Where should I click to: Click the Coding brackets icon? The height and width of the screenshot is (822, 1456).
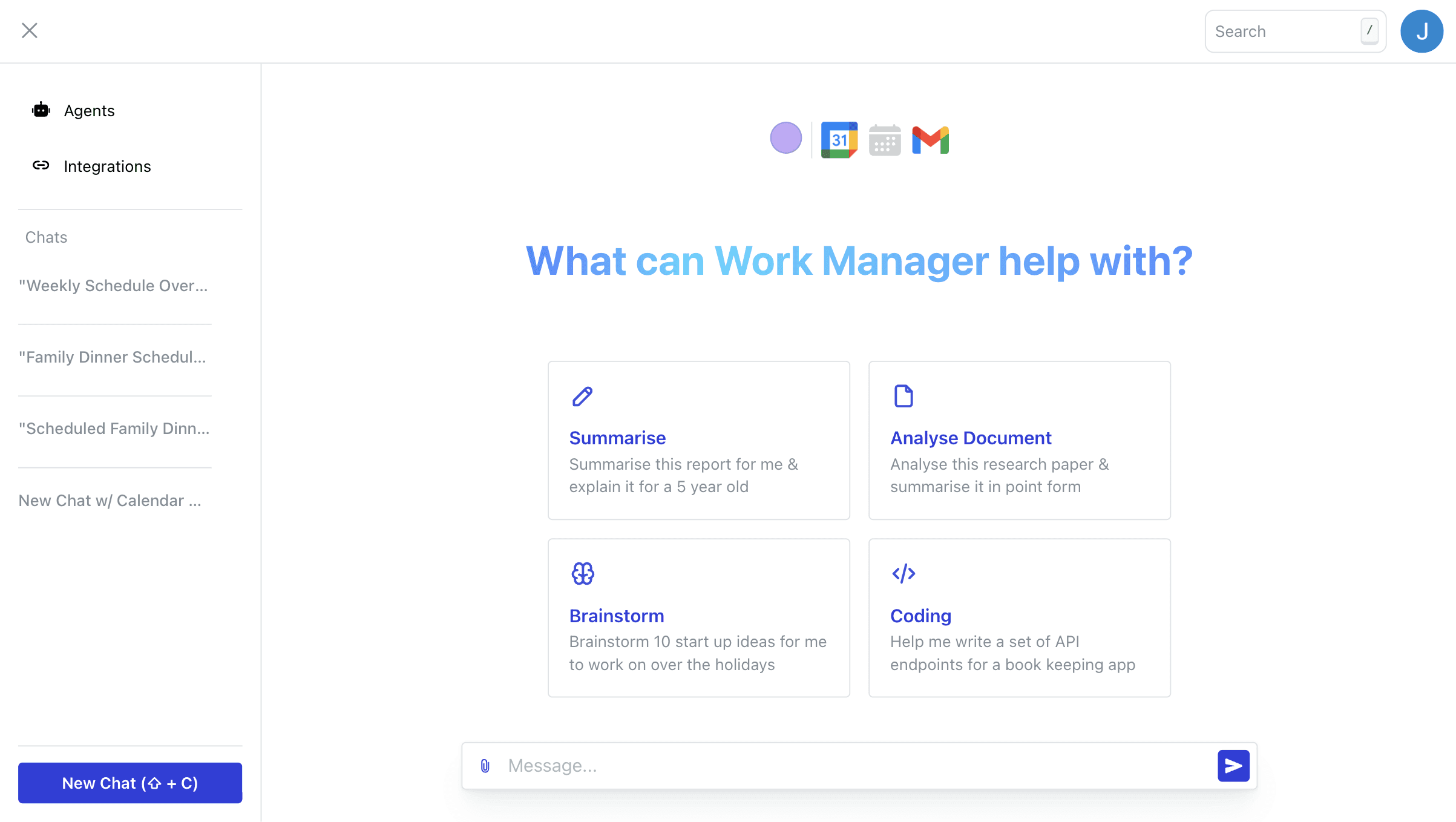point(903,573)
